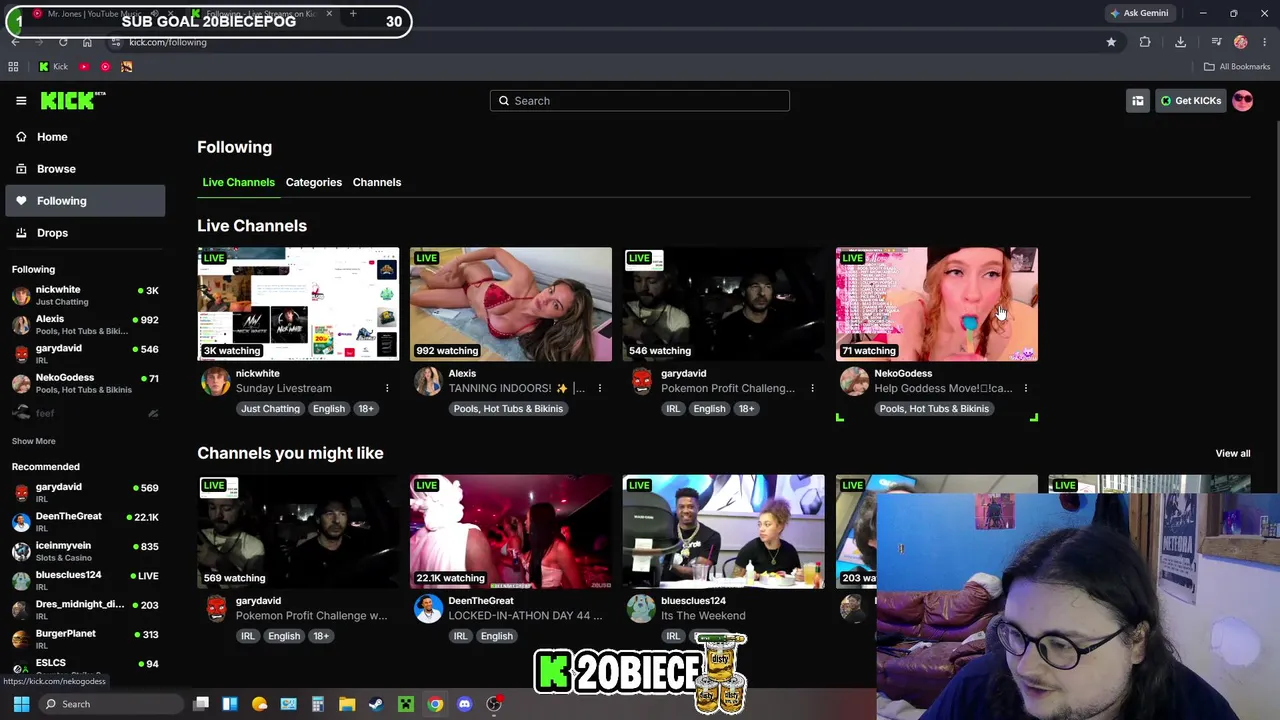Switch to the Channels tab

point(377,182)
